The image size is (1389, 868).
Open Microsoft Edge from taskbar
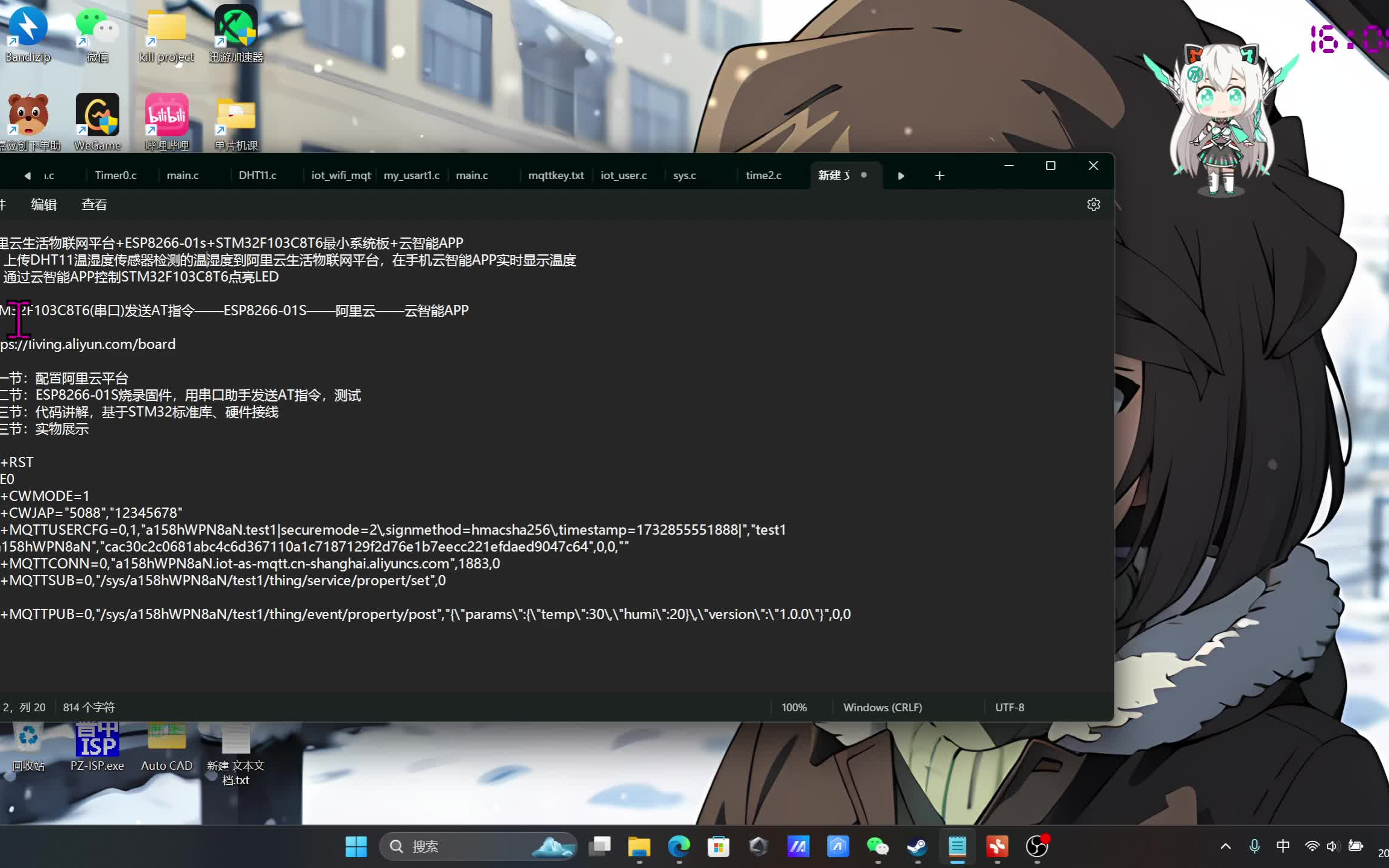[x=679, y=846]
